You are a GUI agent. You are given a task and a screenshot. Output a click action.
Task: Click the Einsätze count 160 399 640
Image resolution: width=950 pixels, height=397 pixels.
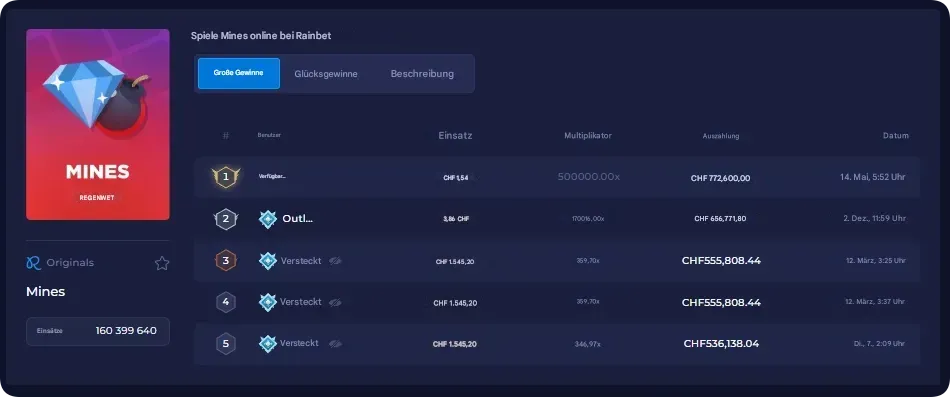click(x=126, y=331)
